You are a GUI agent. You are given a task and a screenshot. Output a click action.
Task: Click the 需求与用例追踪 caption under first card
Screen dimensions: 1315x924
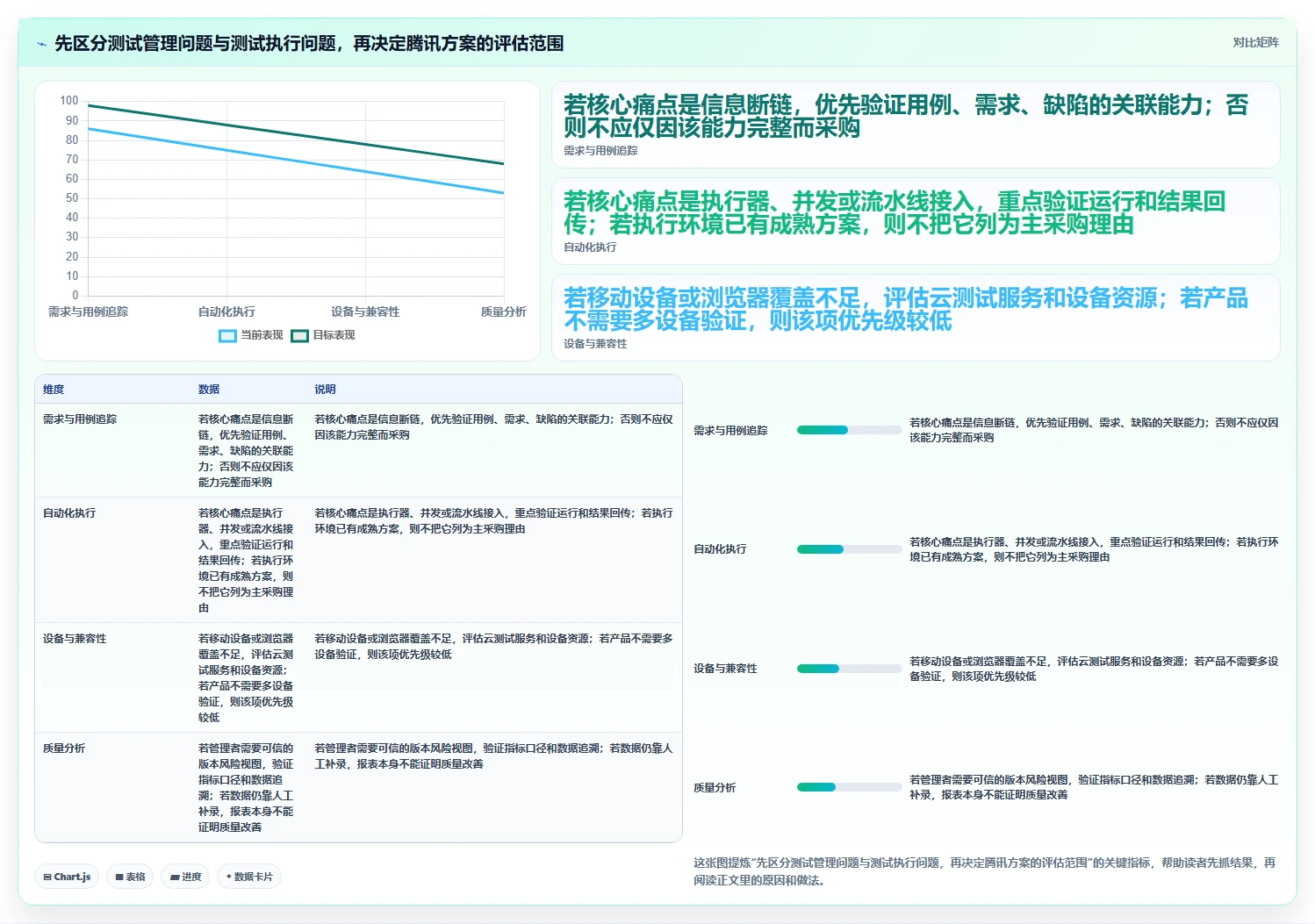coord(600,151)
